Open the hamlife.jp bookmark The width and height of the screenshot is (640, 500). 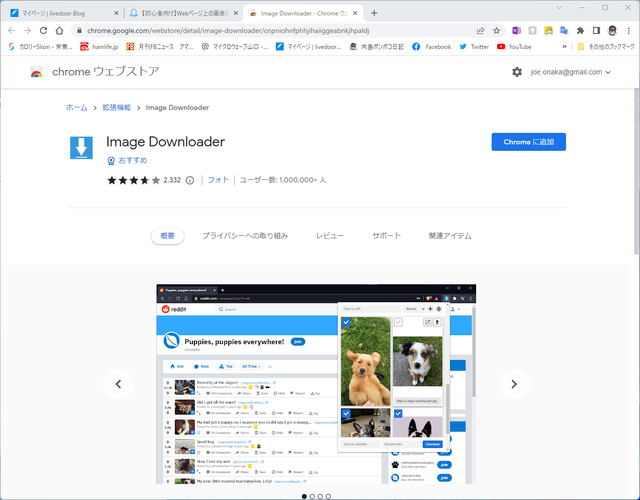tap(99, 47)
